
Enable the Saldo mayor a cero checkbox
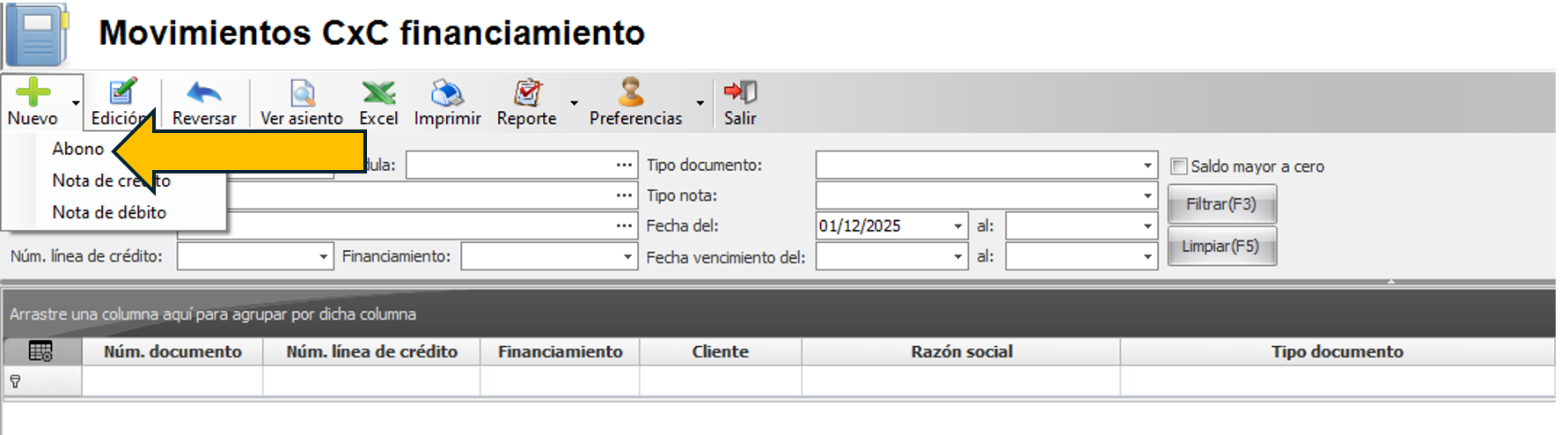(x=1179, y=166)
